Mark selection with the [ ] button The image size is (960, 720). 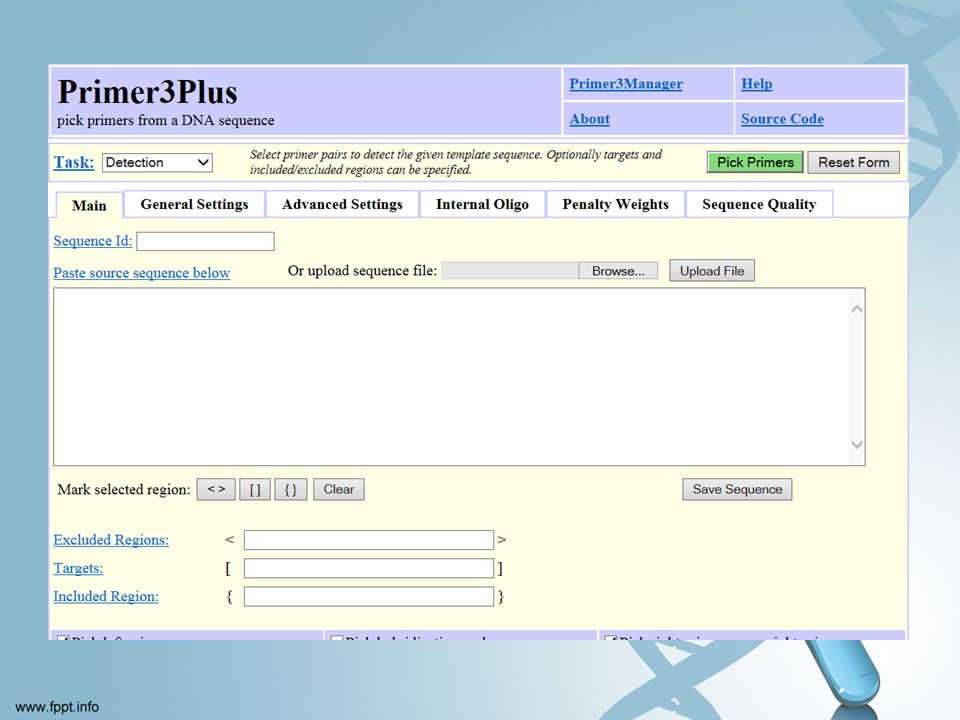point(255,489)
